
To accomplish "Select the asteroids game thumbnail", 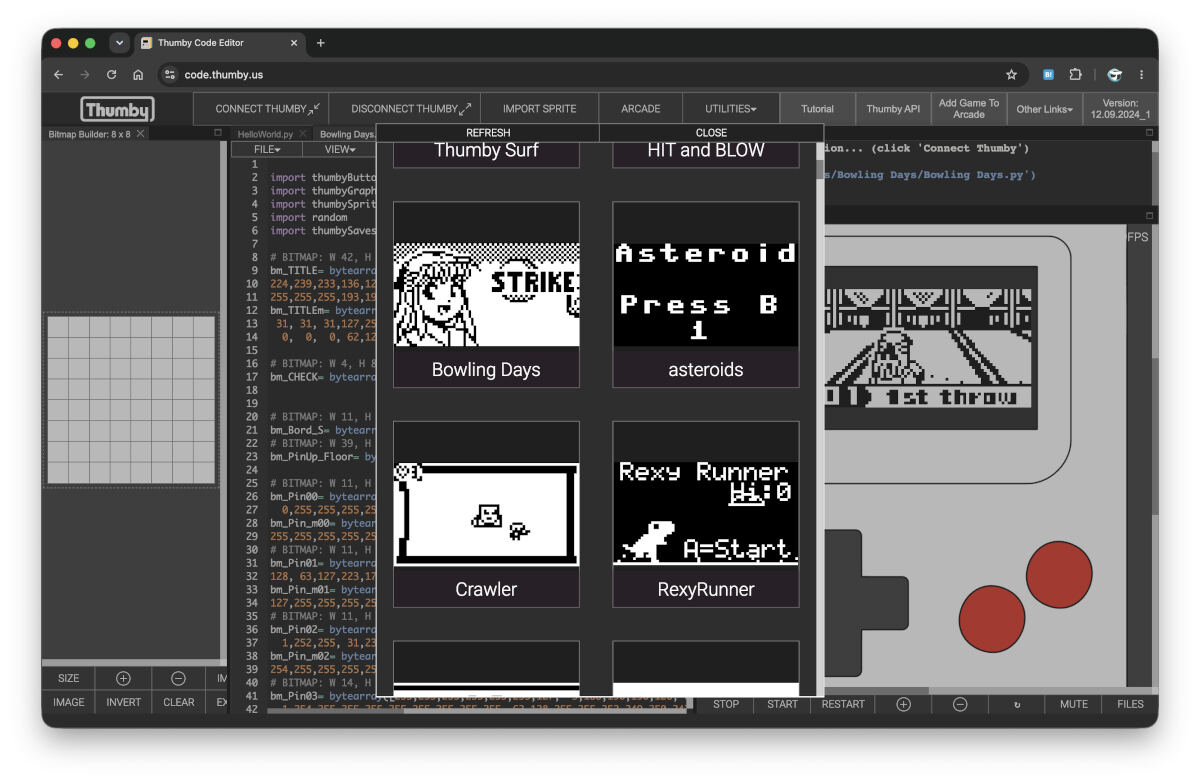I will point(706,294).
